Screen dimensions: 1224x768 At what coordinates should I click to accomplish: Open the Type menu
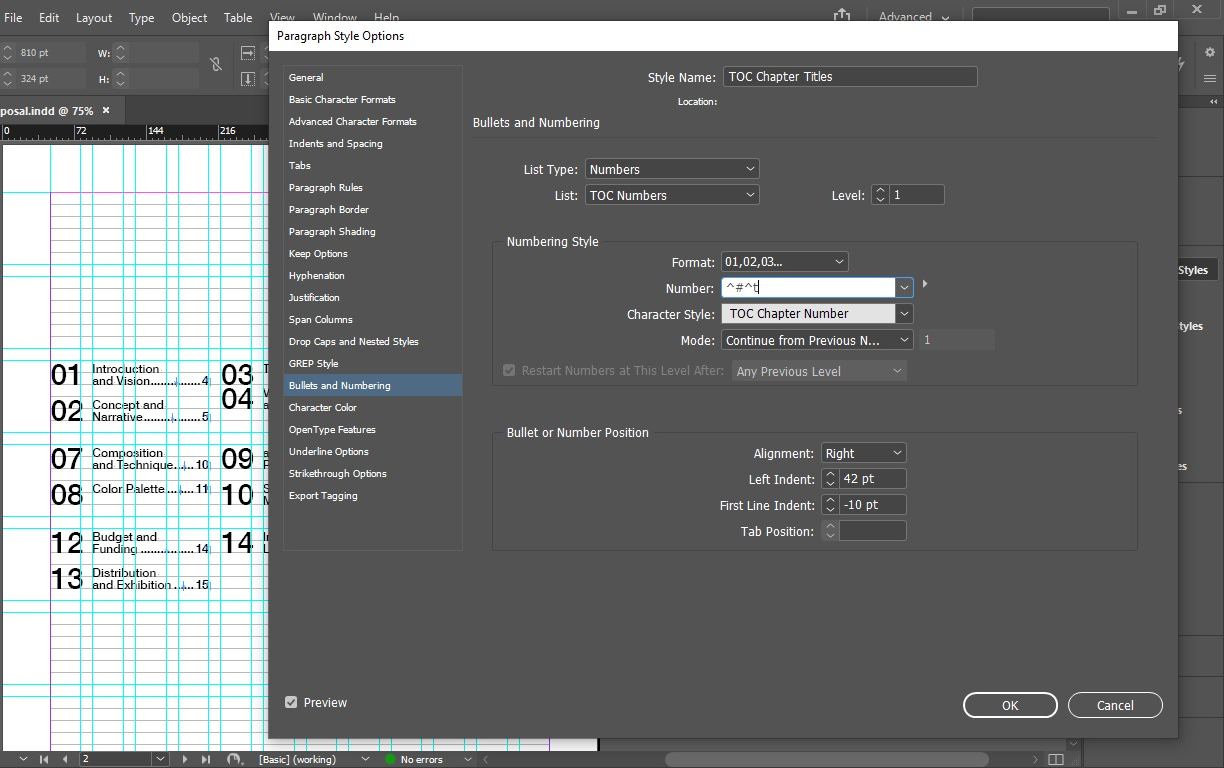coord(141,17)
